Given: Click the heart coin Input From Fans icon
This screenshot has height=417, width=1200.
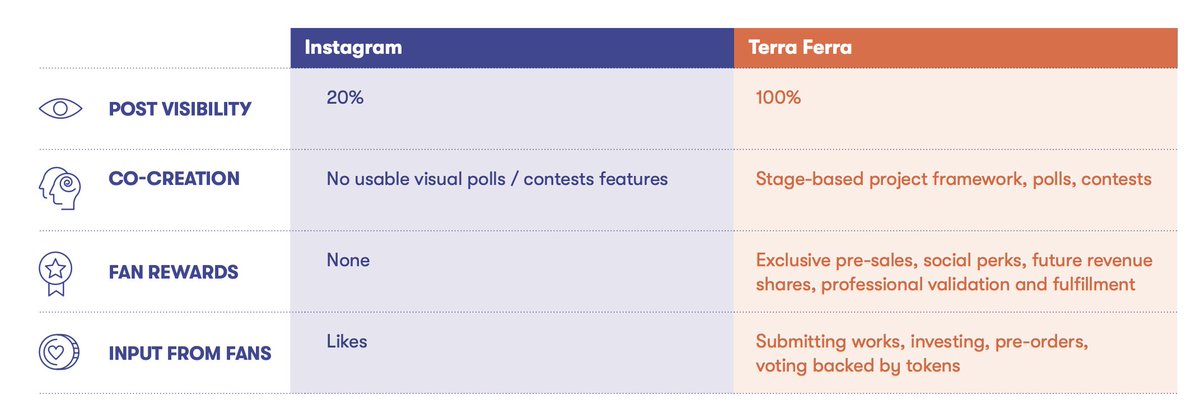Looking at the screenshot, I should point(59,352).
